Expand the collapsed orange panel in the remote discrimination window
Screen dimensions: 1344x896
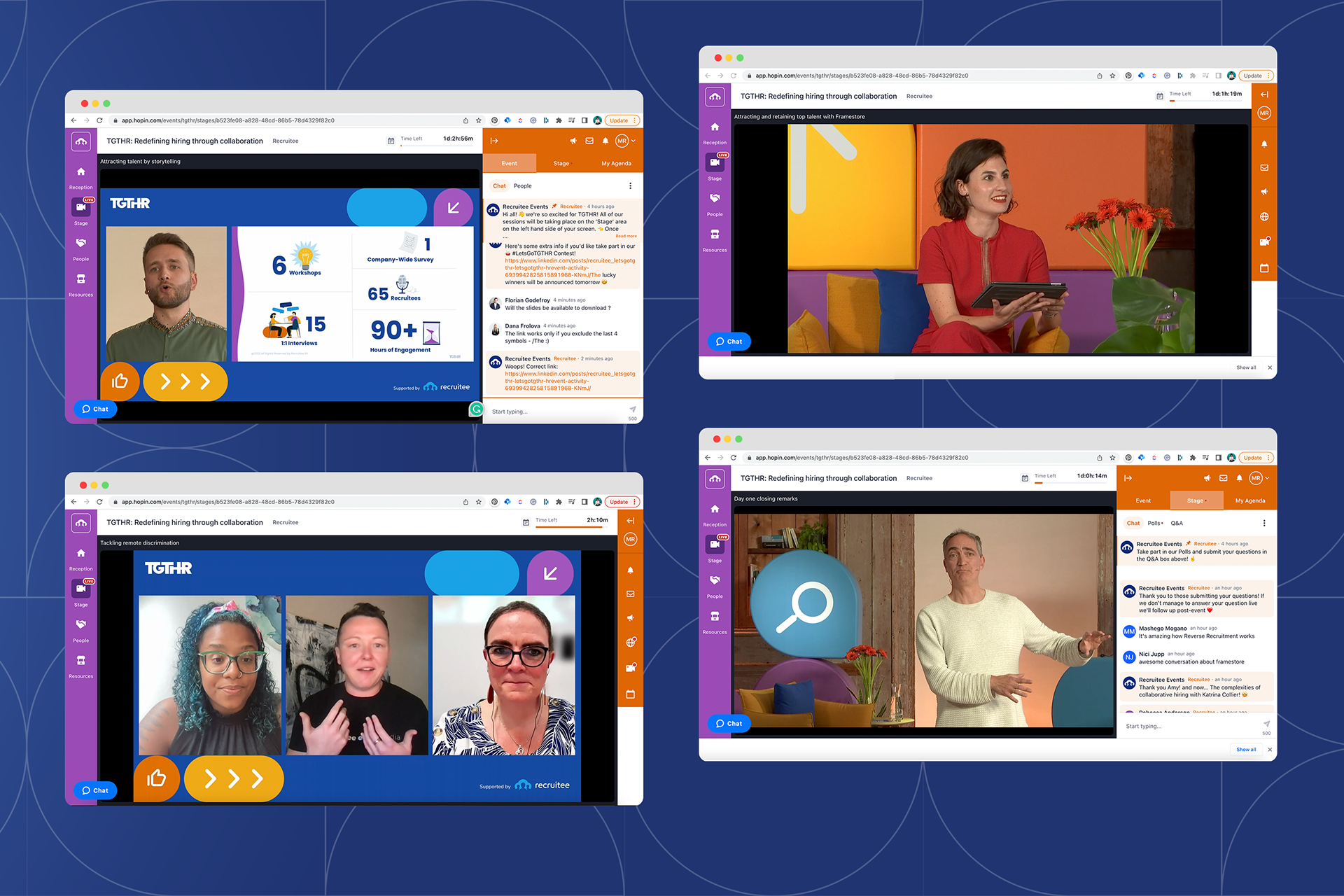pyautogui.click(x=631, y=520)
